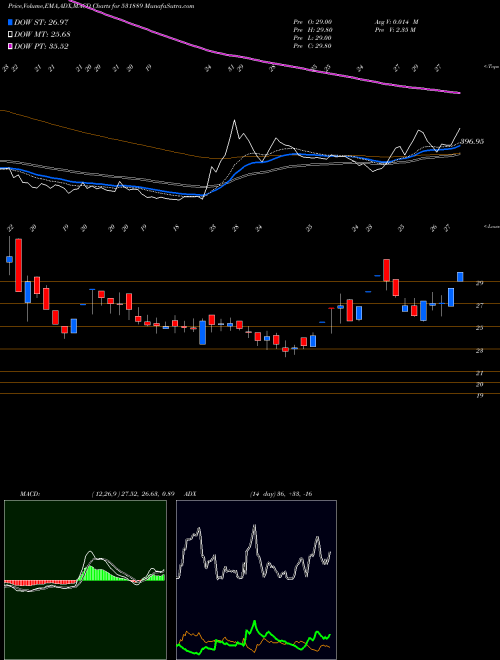Click the thick green line in ADX panel
The image size is (500, 660).
tap(254, 623)
